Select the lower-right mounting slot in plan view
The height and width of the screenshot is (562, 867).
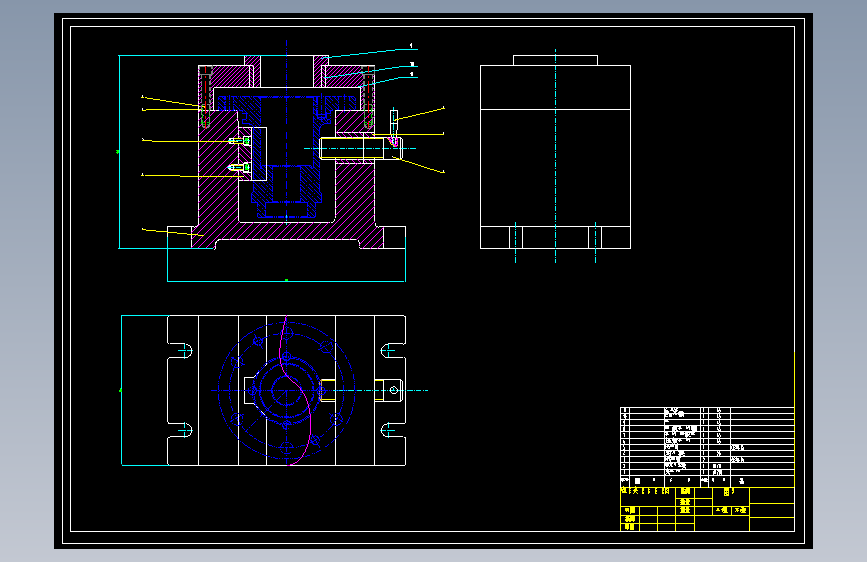[x=393, y=430]
